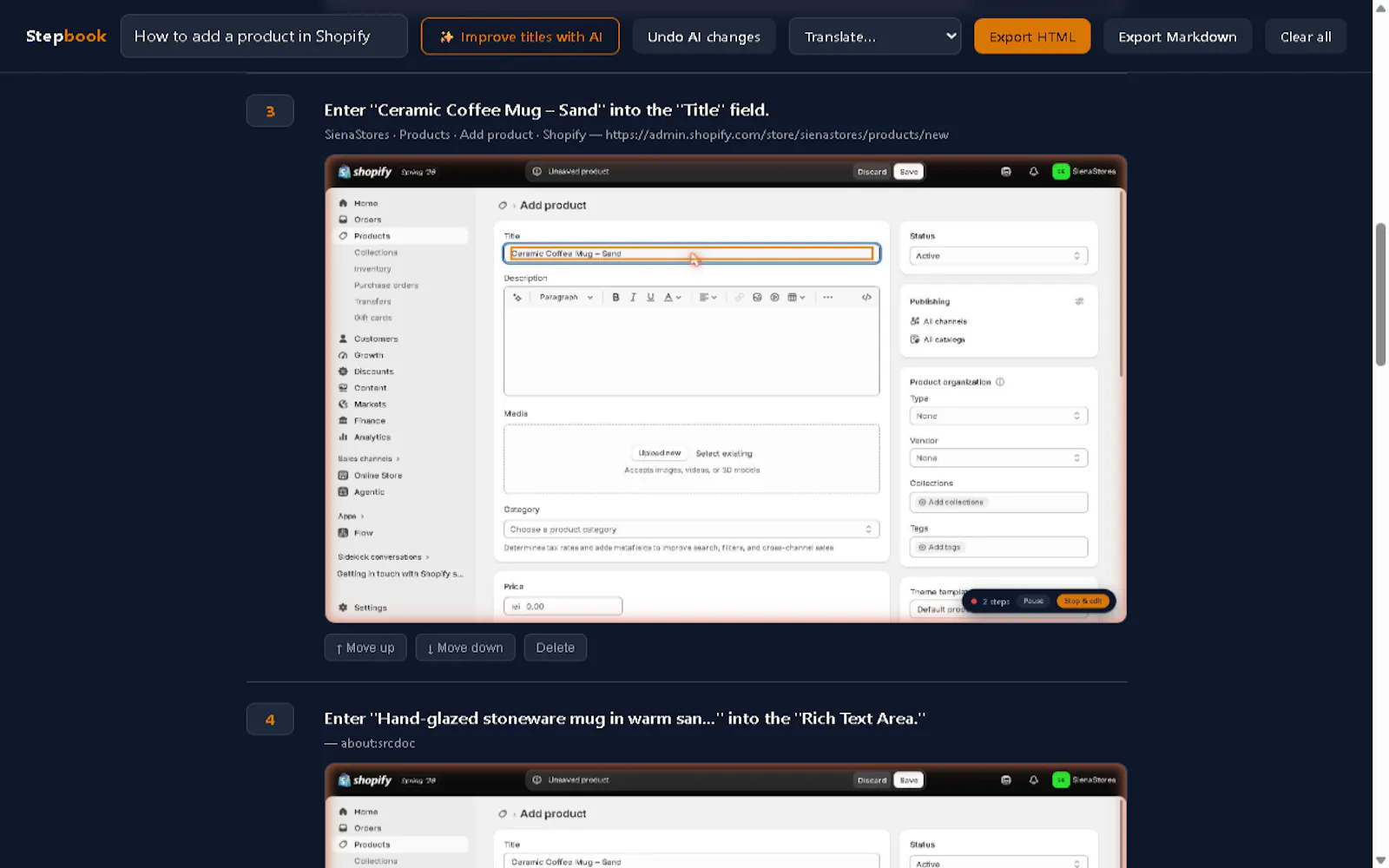Click Discard in step 3 screenshot top bar

[872, 172]
